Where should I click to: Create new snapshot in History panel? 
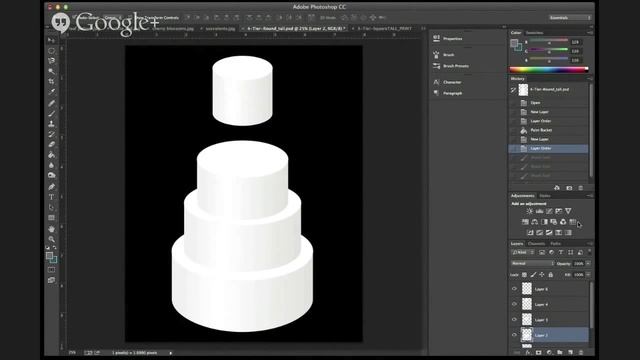click(x=569, y=188)
